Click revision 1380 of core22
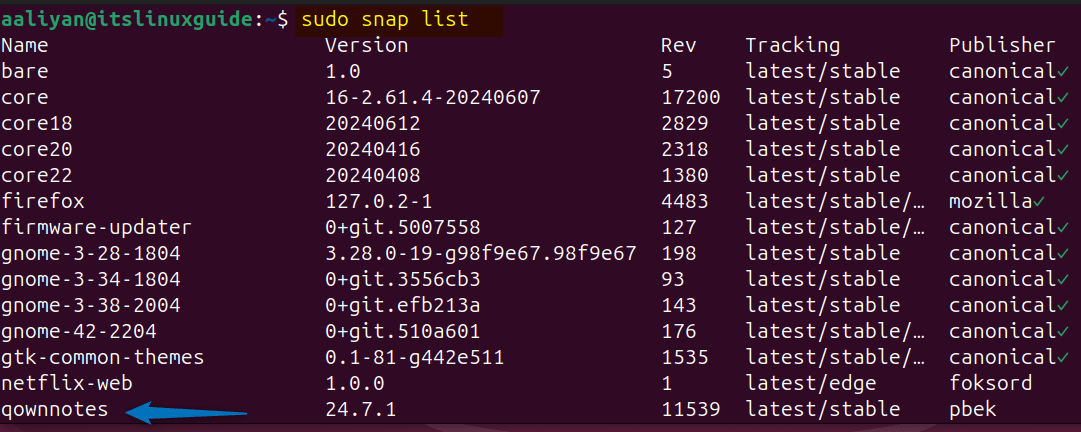The image size is (1081, 432). point(684,176)
